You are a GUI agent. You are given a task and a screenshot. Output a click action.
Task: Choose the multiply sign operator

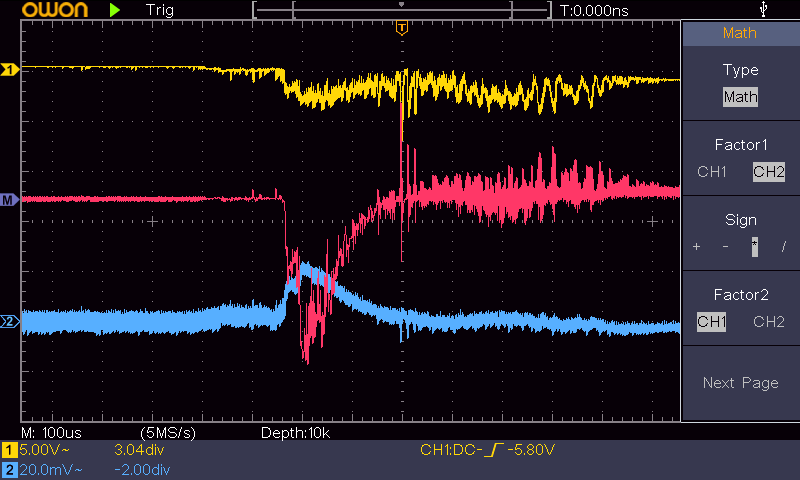[754, 246]
